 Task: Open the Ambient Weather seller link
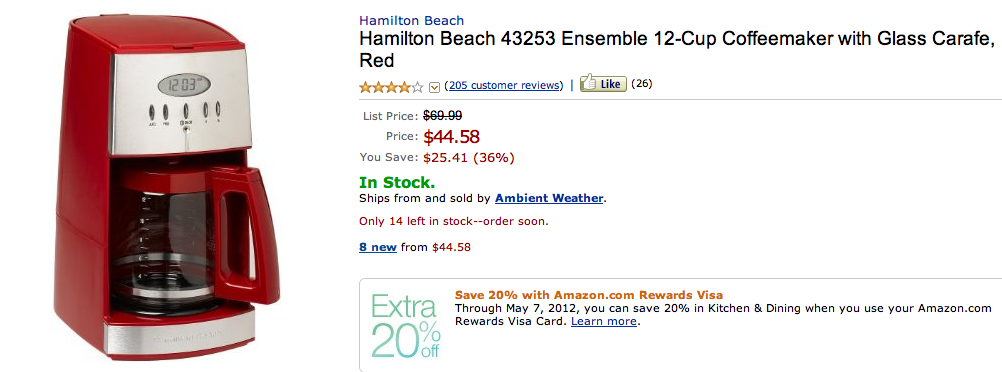pos(549,198)
